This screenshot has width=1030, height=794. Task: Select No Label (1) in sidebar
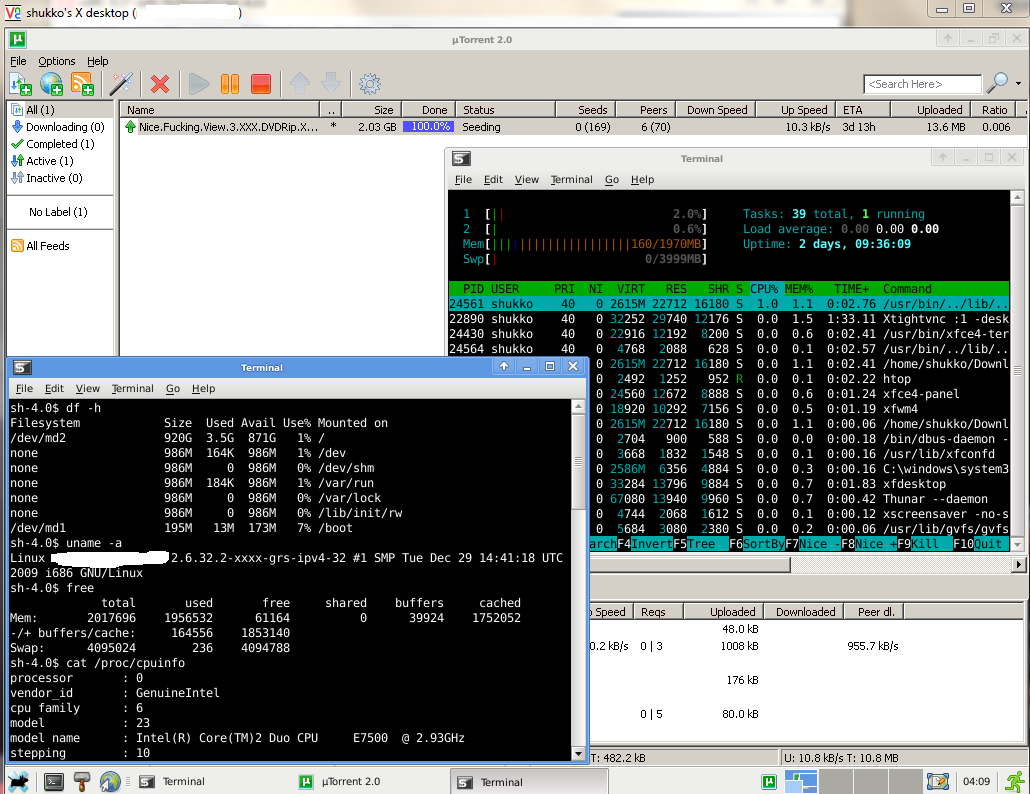[x=58, y=212]
